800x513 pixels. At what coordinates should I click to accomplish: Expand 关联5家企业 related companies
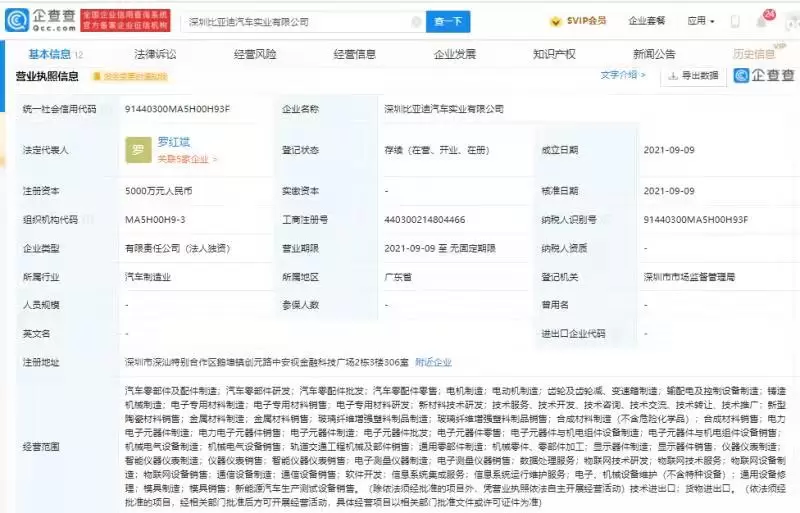(x=187, y=159)
